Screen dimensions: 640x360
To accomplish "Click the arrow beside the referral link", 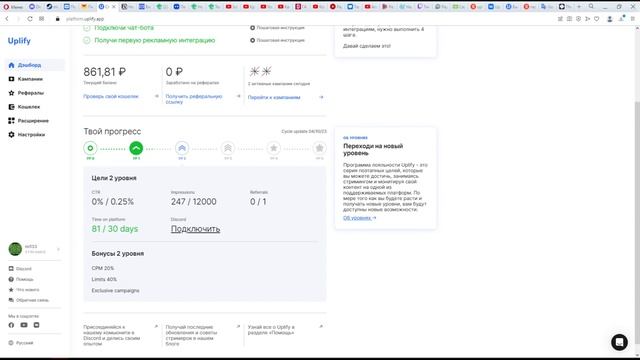I will pyautogui.click(x=239, y=96).
